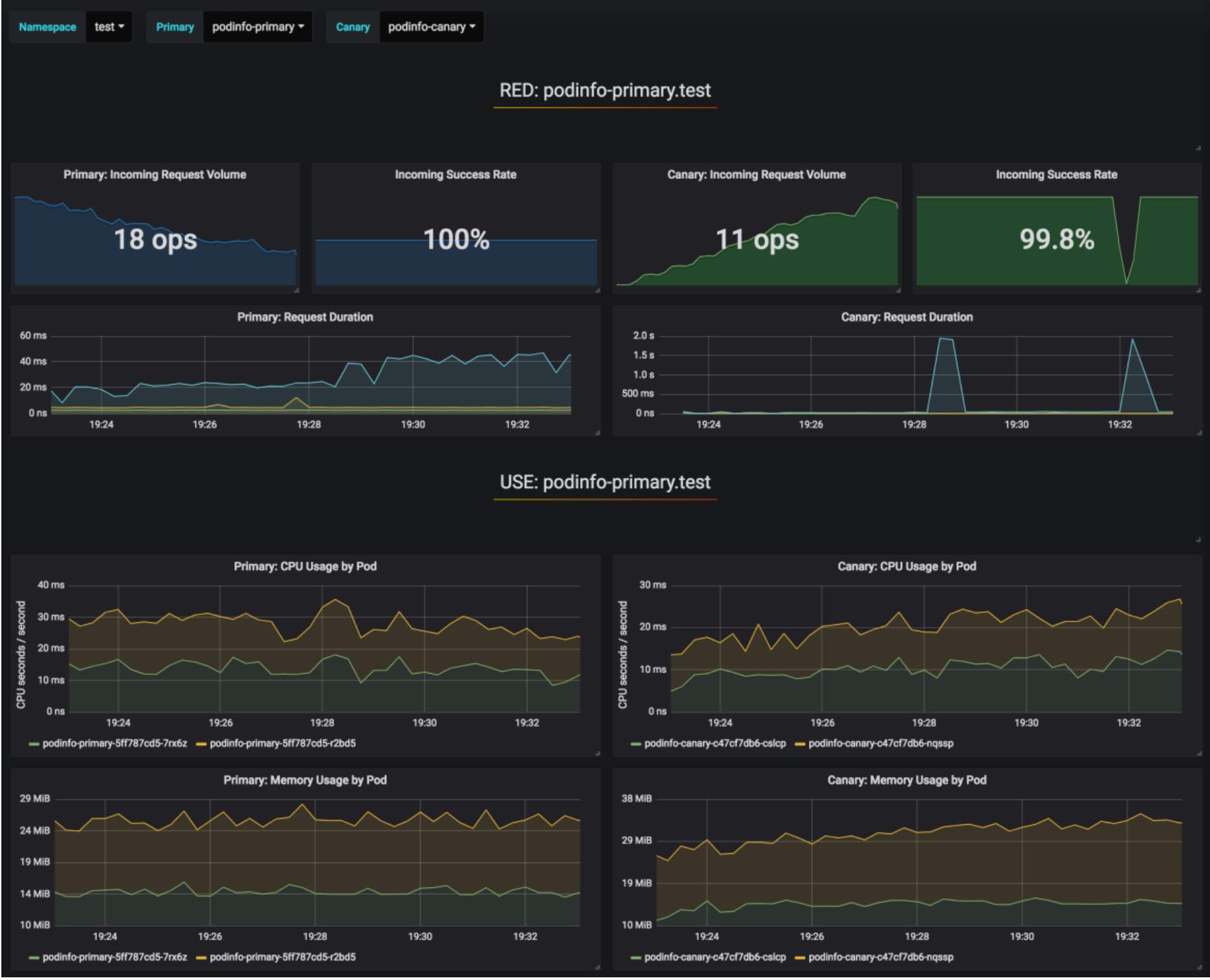This screenshot has width=1210, height=980.
Task: Click the 11 ops stat value
Action: [x=757, y=240]
